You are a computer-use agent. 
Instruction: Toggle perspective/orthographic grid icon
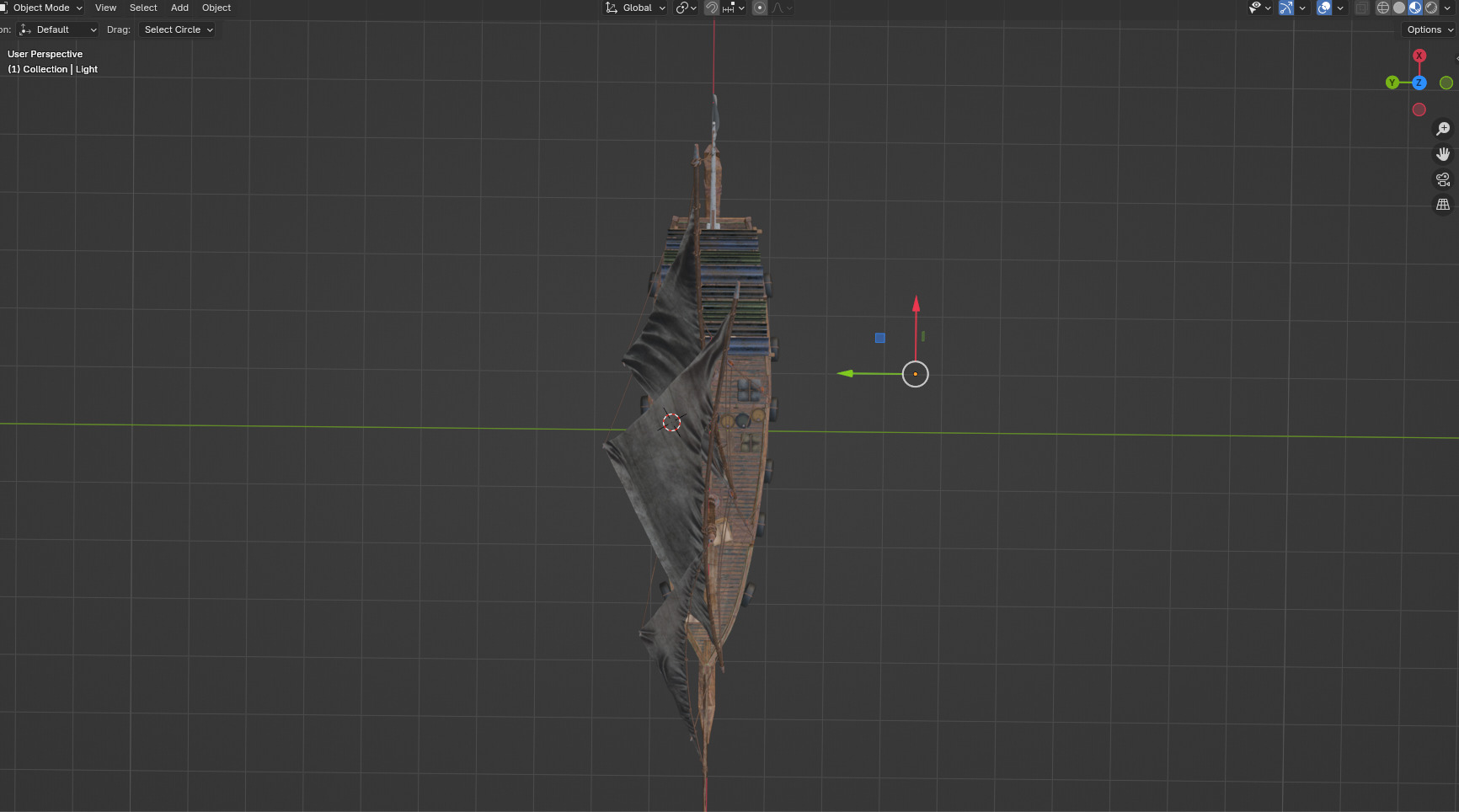[x=1443, y=205]
